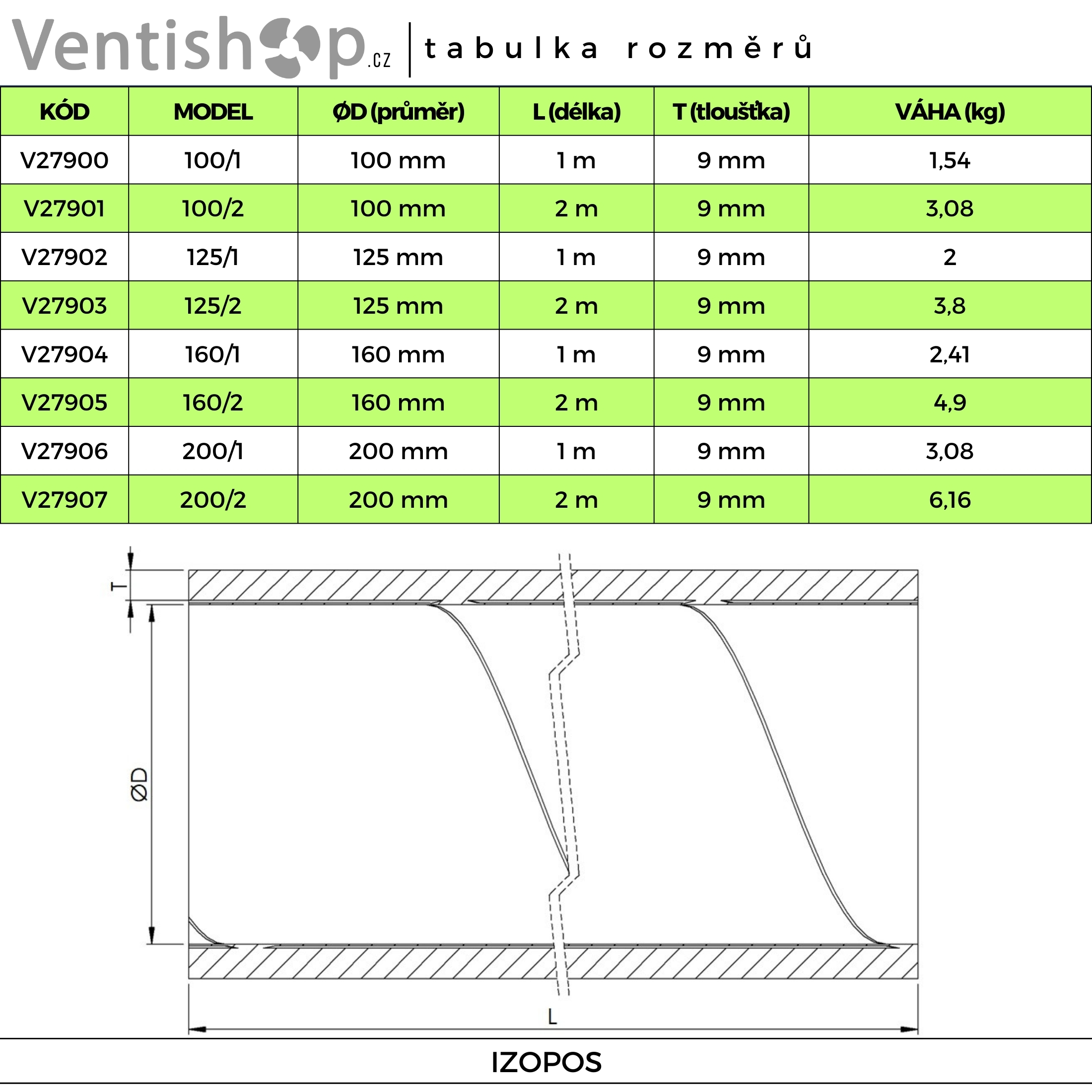
Task: Select 9 mm thickness in V27900 row
Action: pos(731,160)
